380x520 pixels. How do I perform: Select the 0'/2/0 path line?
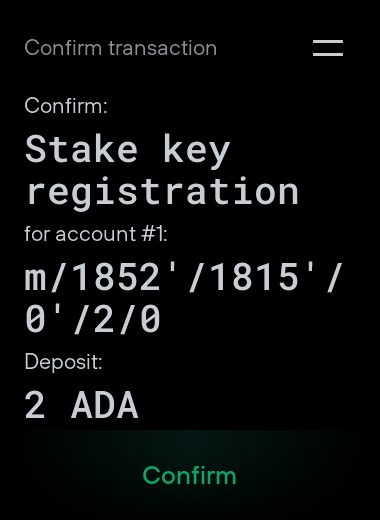(93, 320)
